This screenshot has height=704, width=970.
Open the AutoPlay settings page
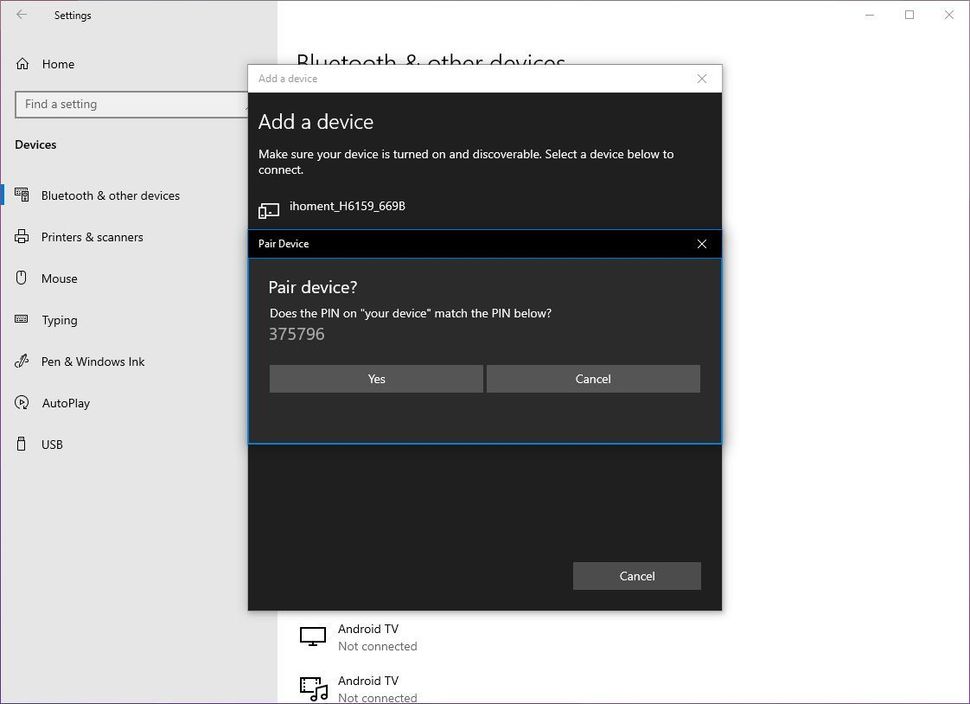pos(66,403)
